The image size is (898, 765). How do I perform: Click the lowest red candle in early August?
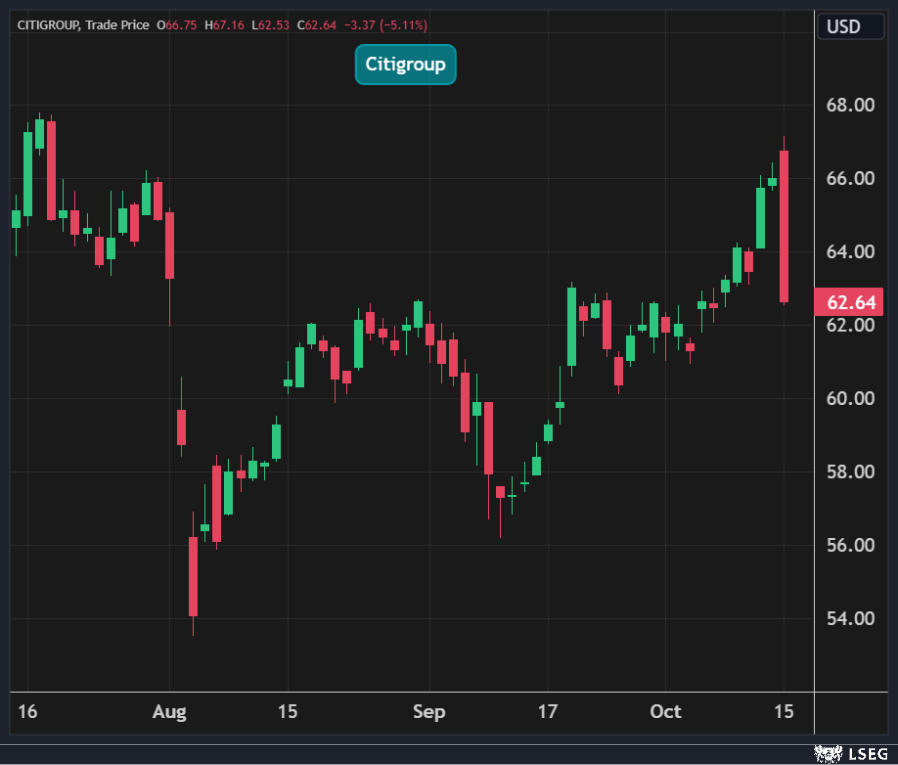(x=193, y=576)
